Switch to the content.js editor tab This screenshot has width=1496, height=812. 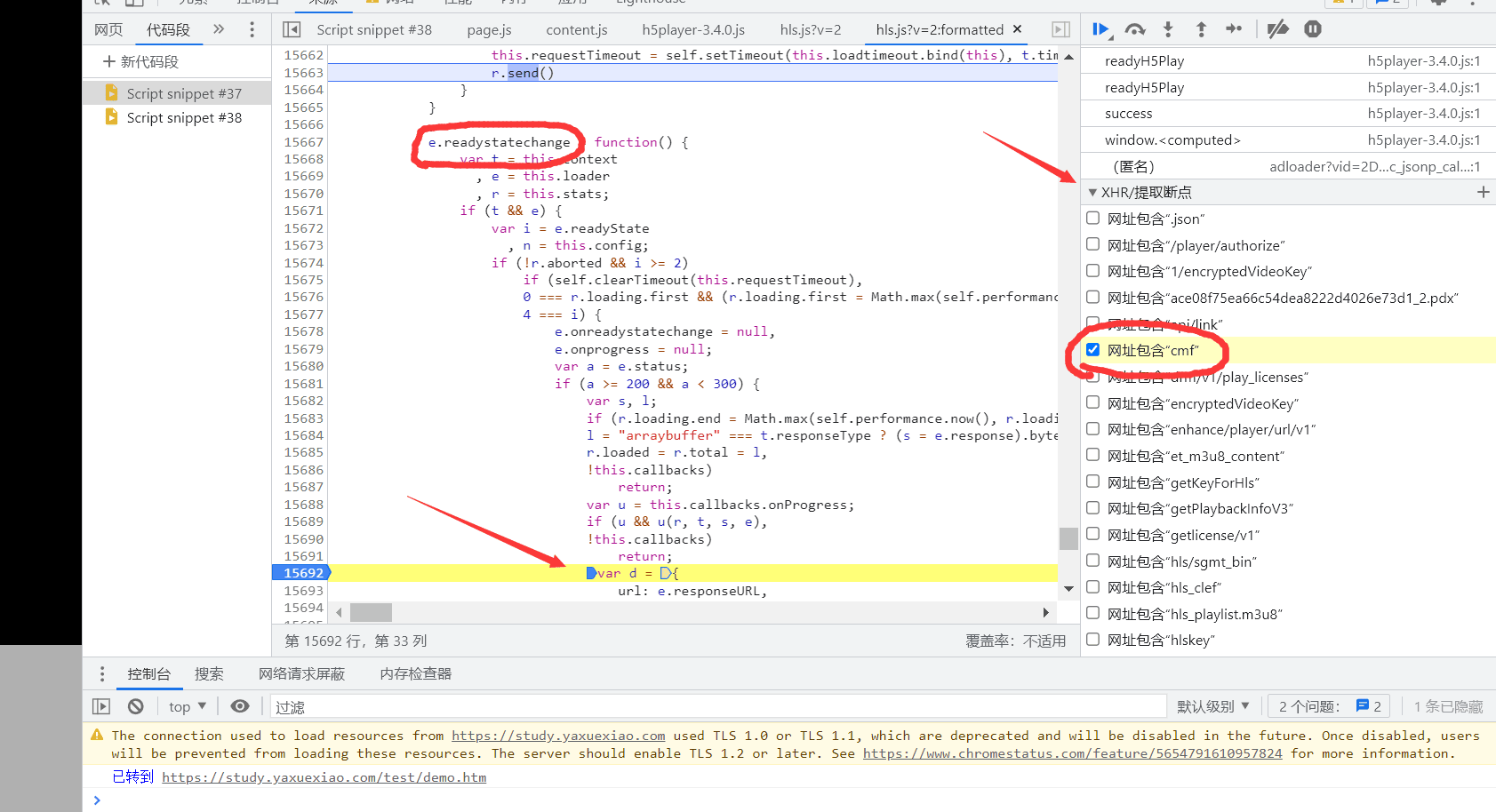tap(577, 29)
